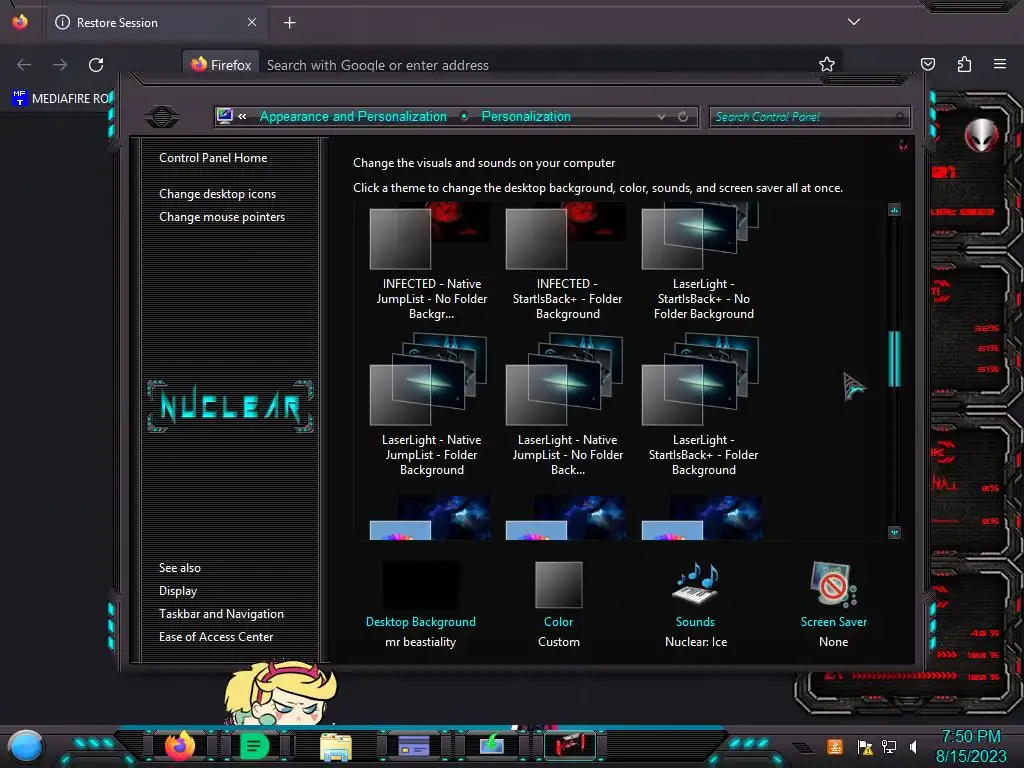Show the clock reading 7:50 PM

click(x=971, y=737)
